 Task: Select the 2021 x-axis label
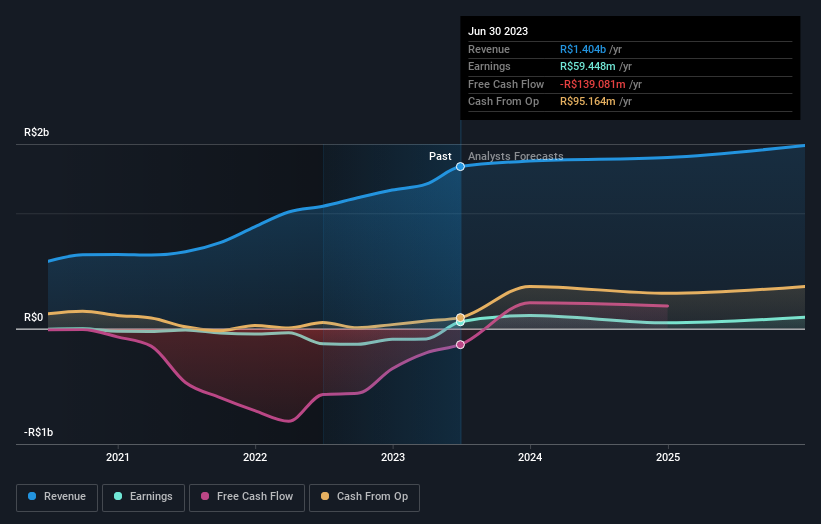coord(118,457)
